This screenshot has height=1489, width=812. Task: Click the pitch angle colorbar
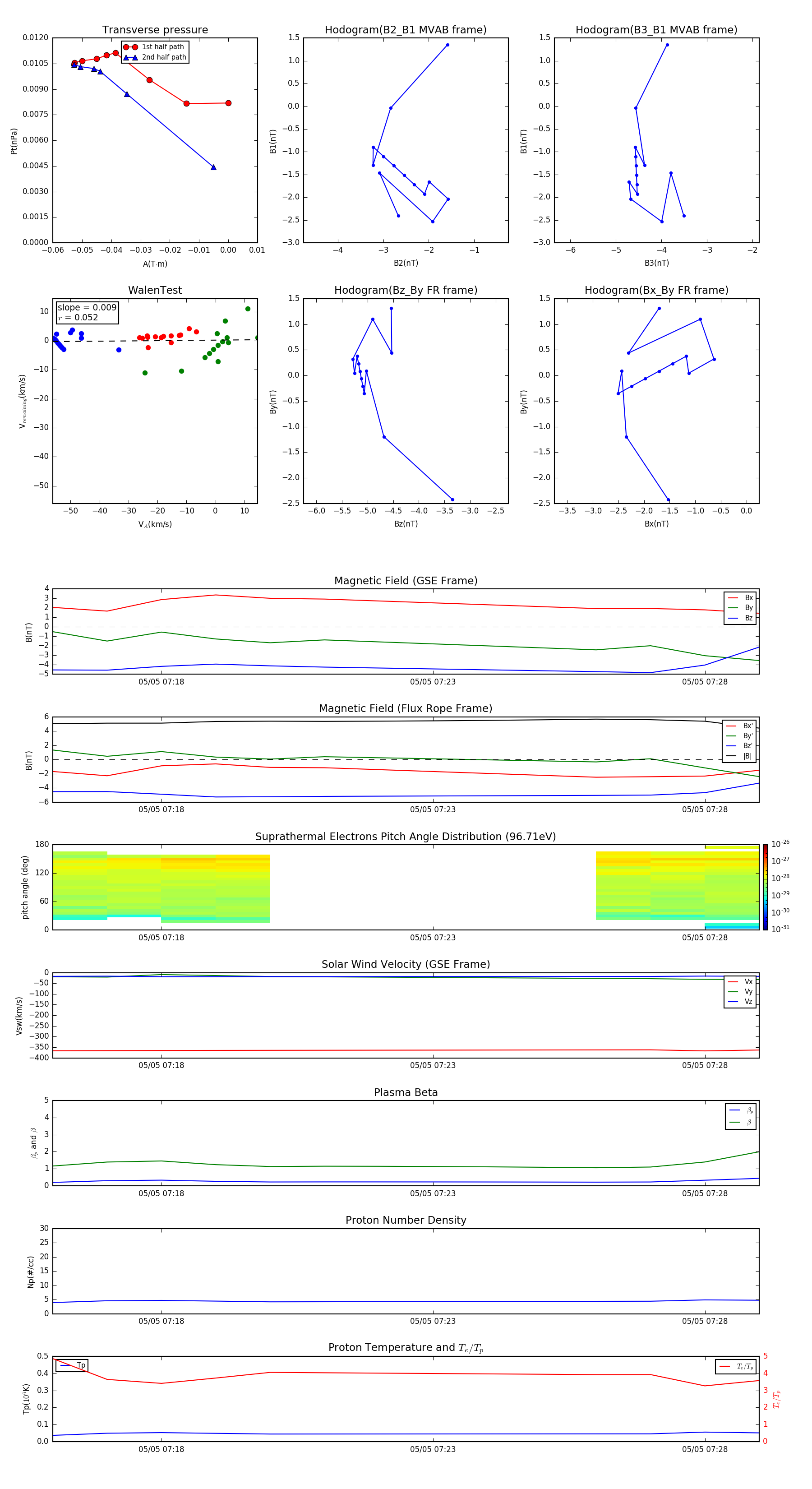[765, 887]
